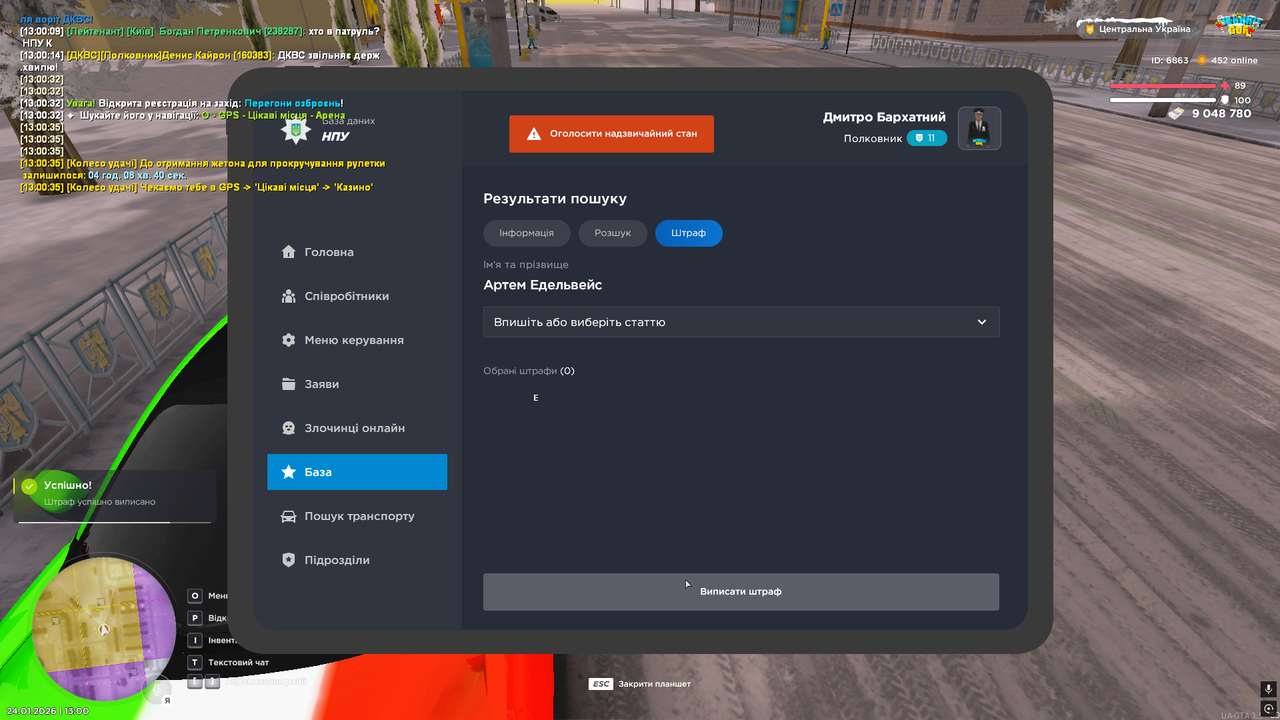Click the officer avatar thumbnail
The image size is (1280, 720).
tap(980, 128)
